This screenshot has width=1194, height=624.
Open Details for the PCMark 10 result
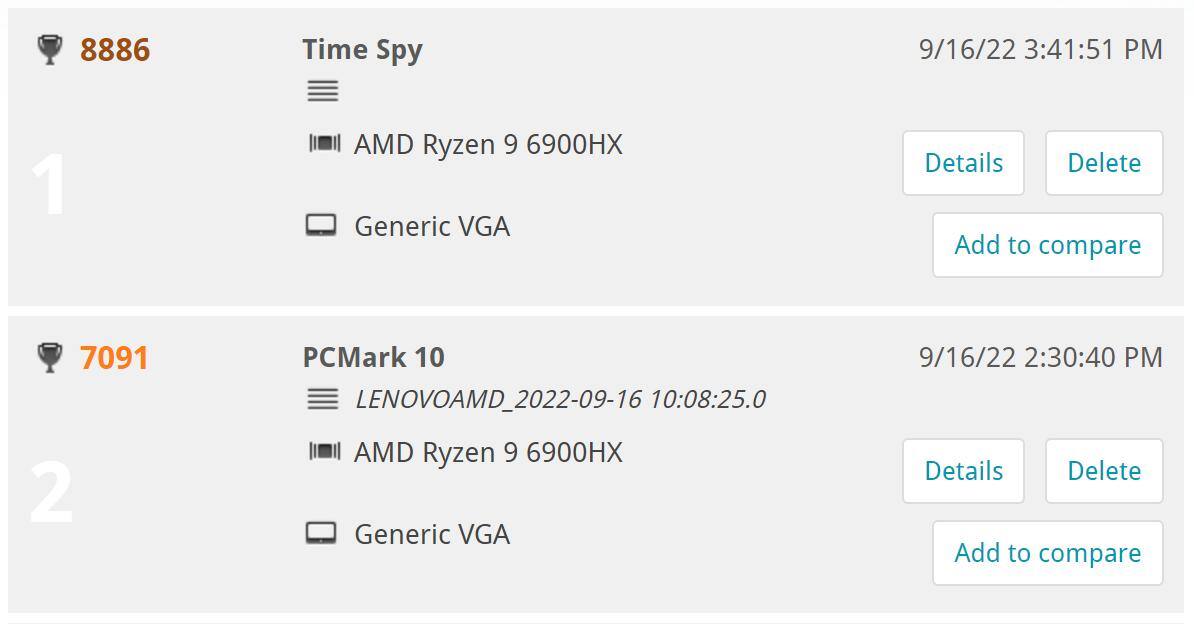point(963,471)
